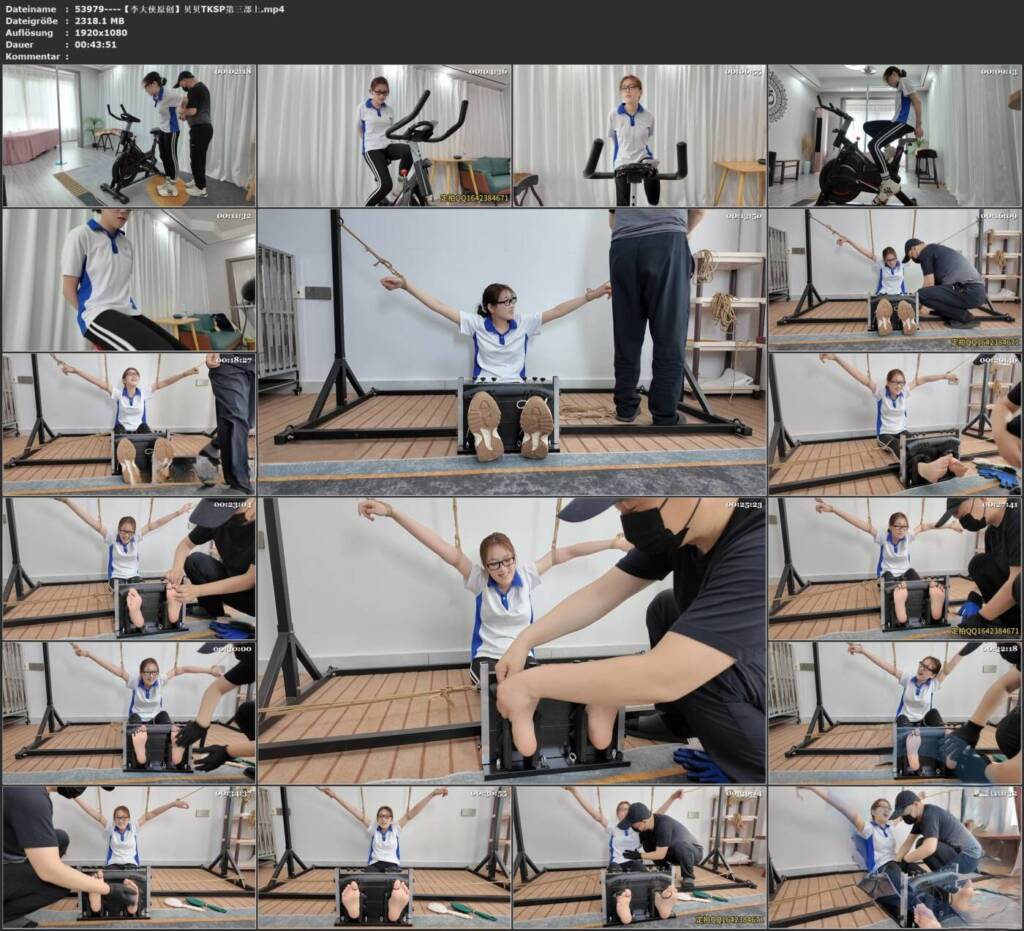Viewport: 1024px width, 931px height.
Task: Click the file size value 2318.1 MB
Action: pyautogui.click(x=100, y=21)
